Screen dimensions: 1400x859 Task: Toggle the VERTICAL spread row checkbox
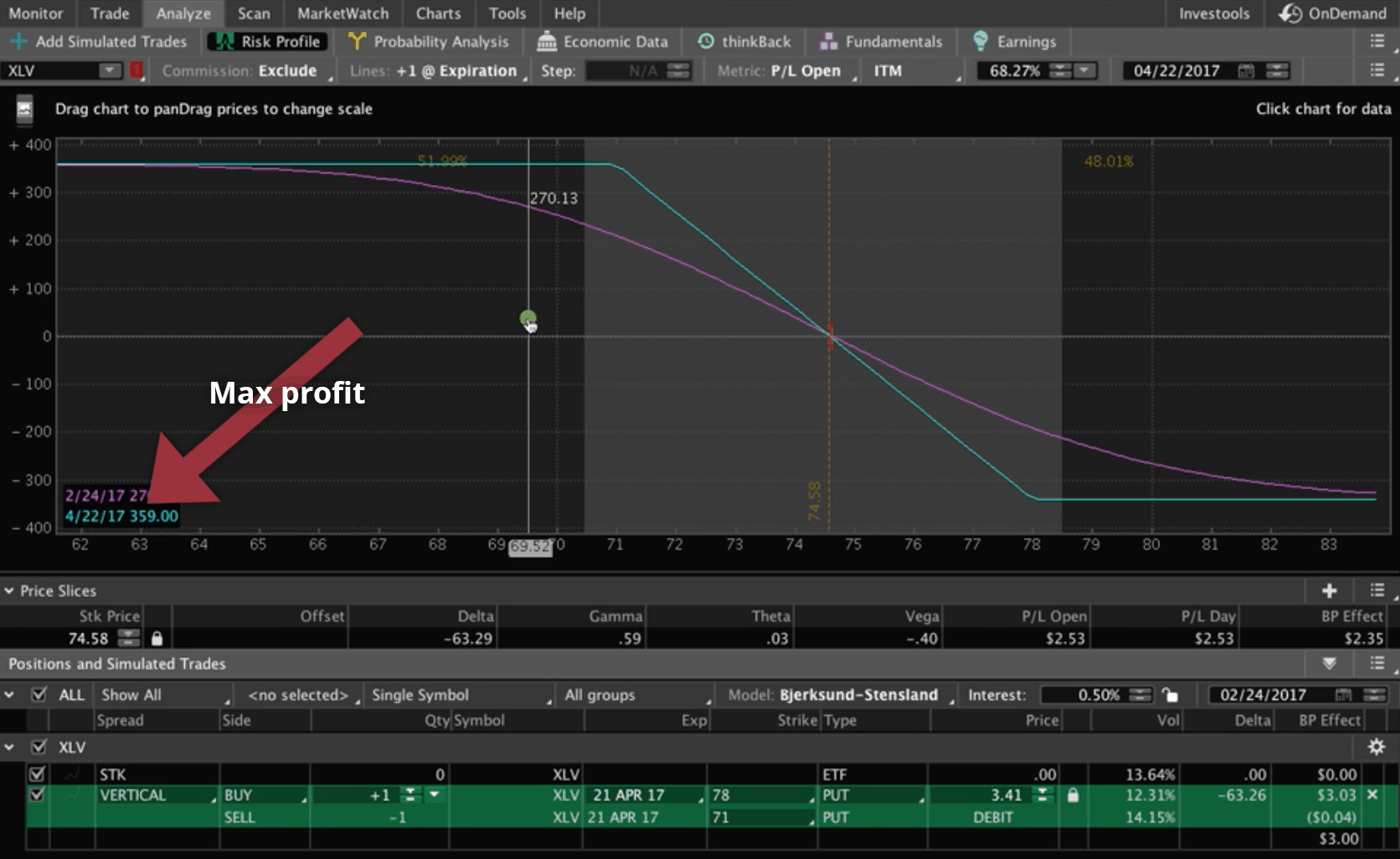point(37,795)
